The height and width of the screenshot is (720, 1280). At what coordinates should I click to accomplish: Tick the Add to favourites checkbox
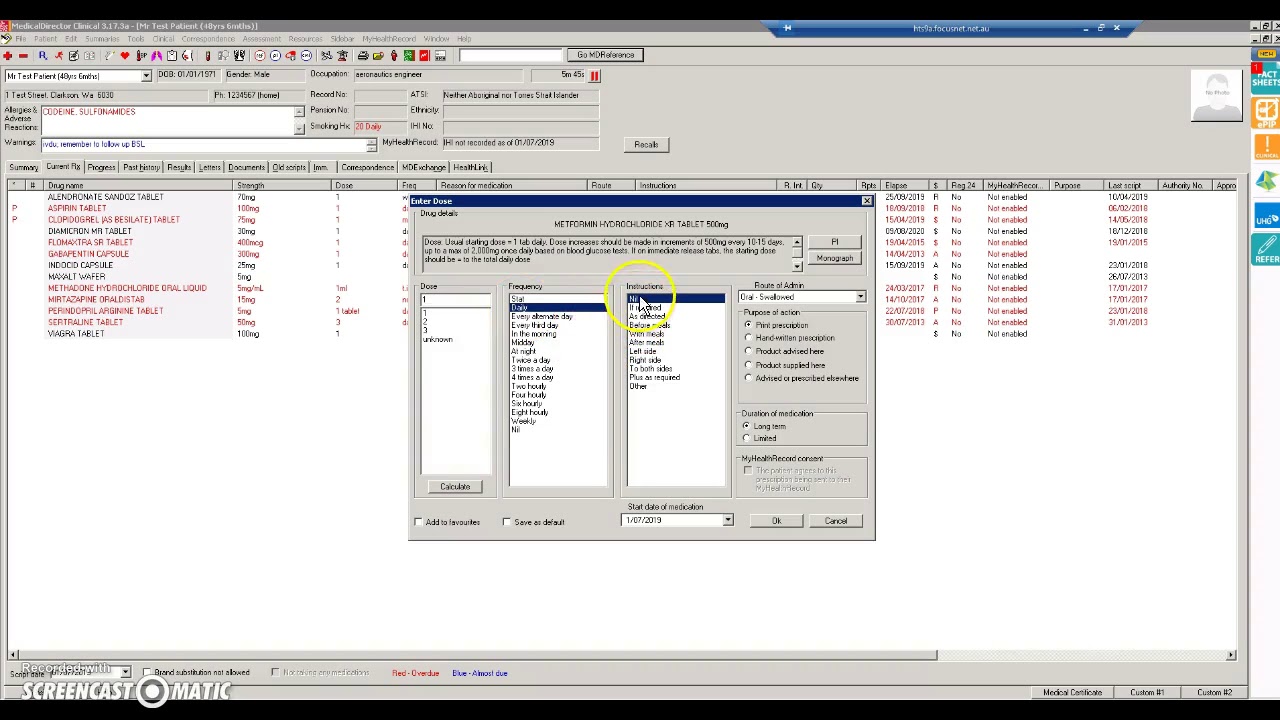click(419, 522)
